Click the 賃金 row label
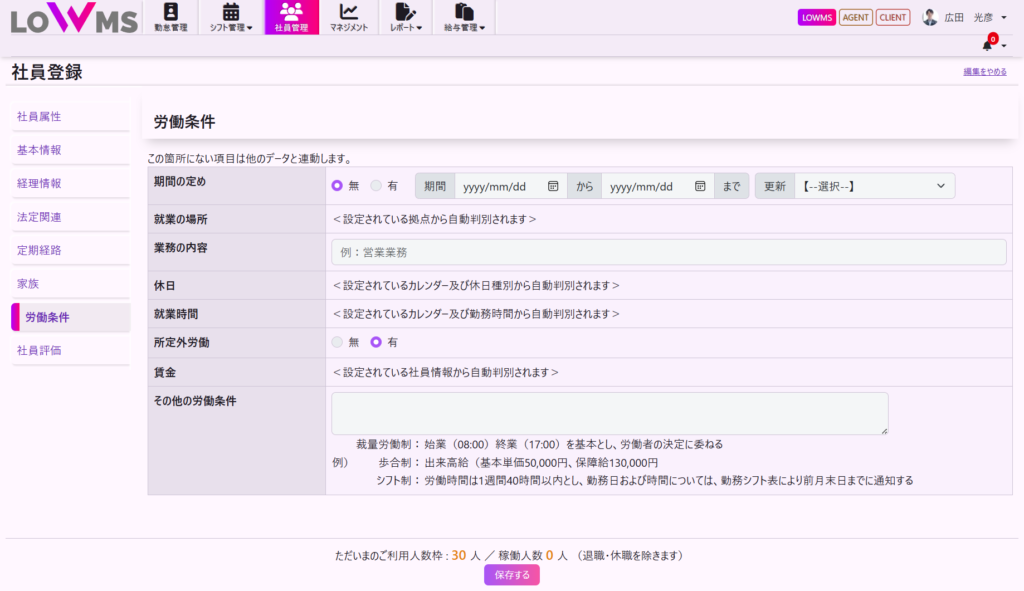Screen dimensions: 1024x591 tap(165, 373)
